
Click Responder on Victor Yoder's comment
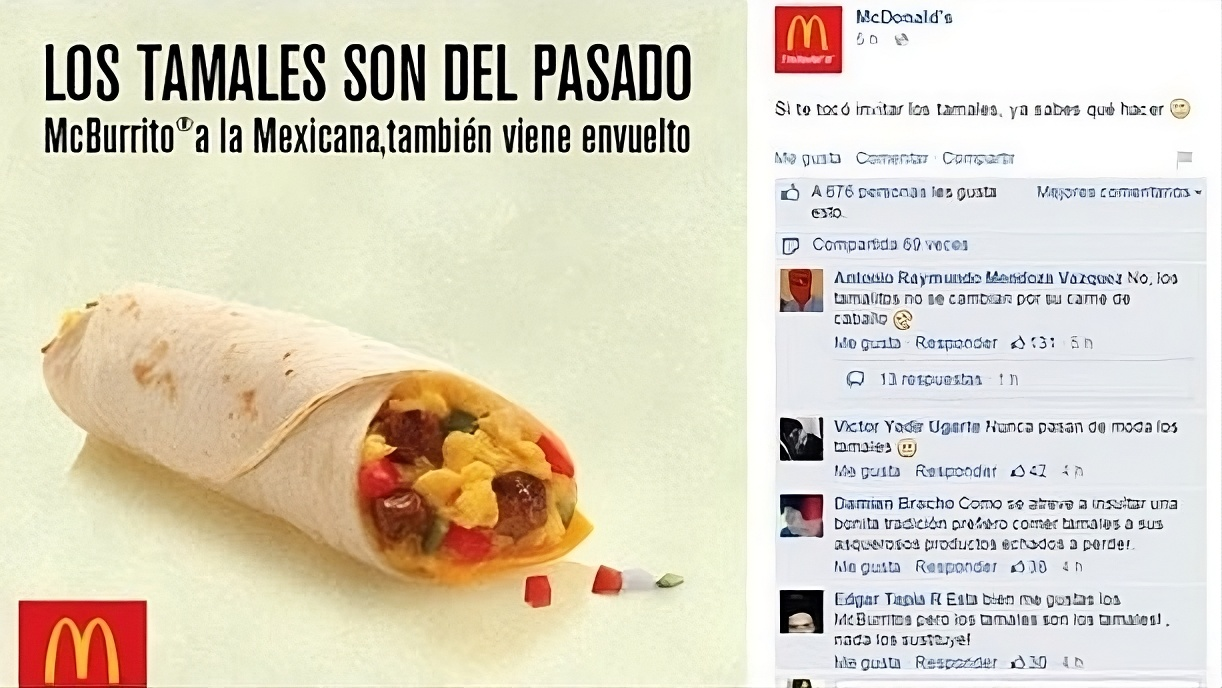point(956,471)
